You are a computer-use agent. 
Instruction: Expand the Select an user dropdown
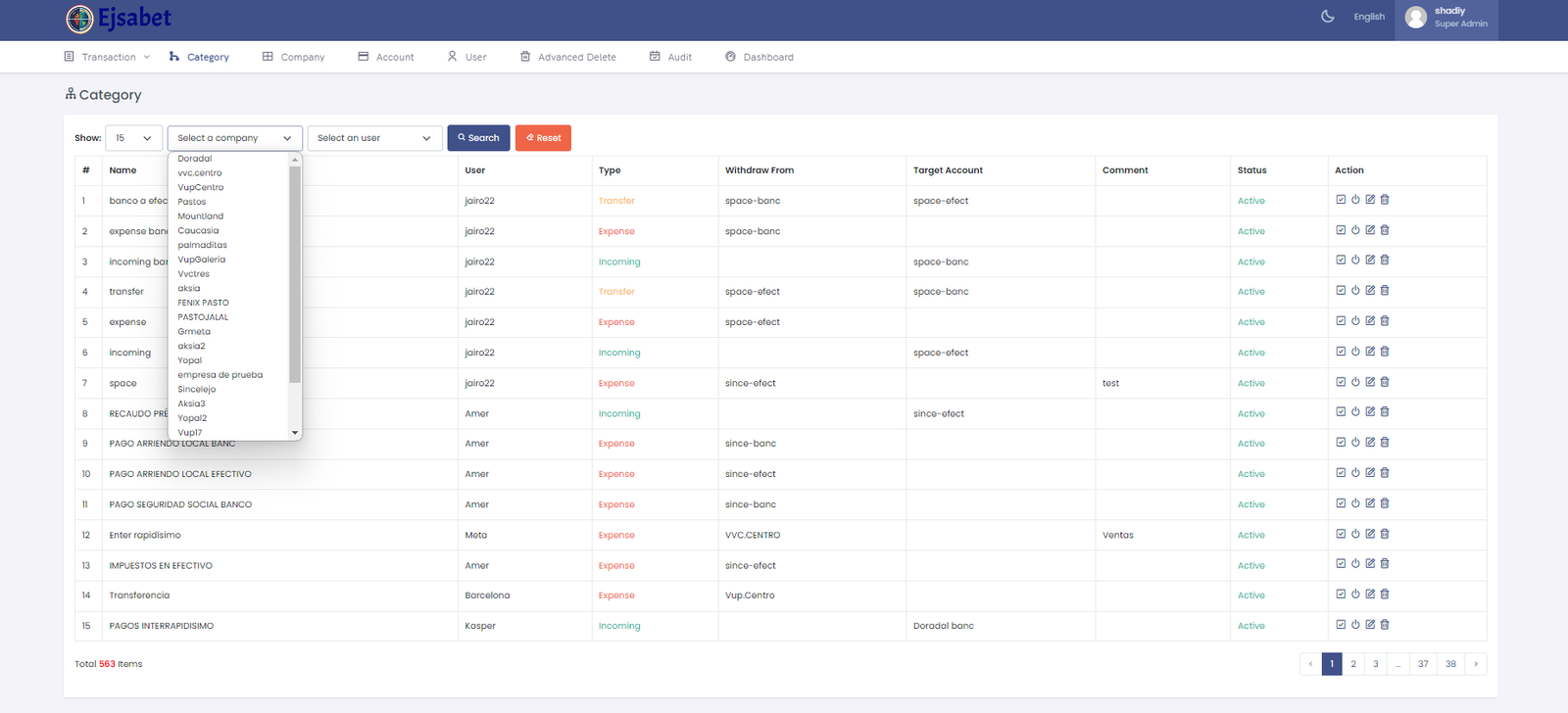[373, 138]
